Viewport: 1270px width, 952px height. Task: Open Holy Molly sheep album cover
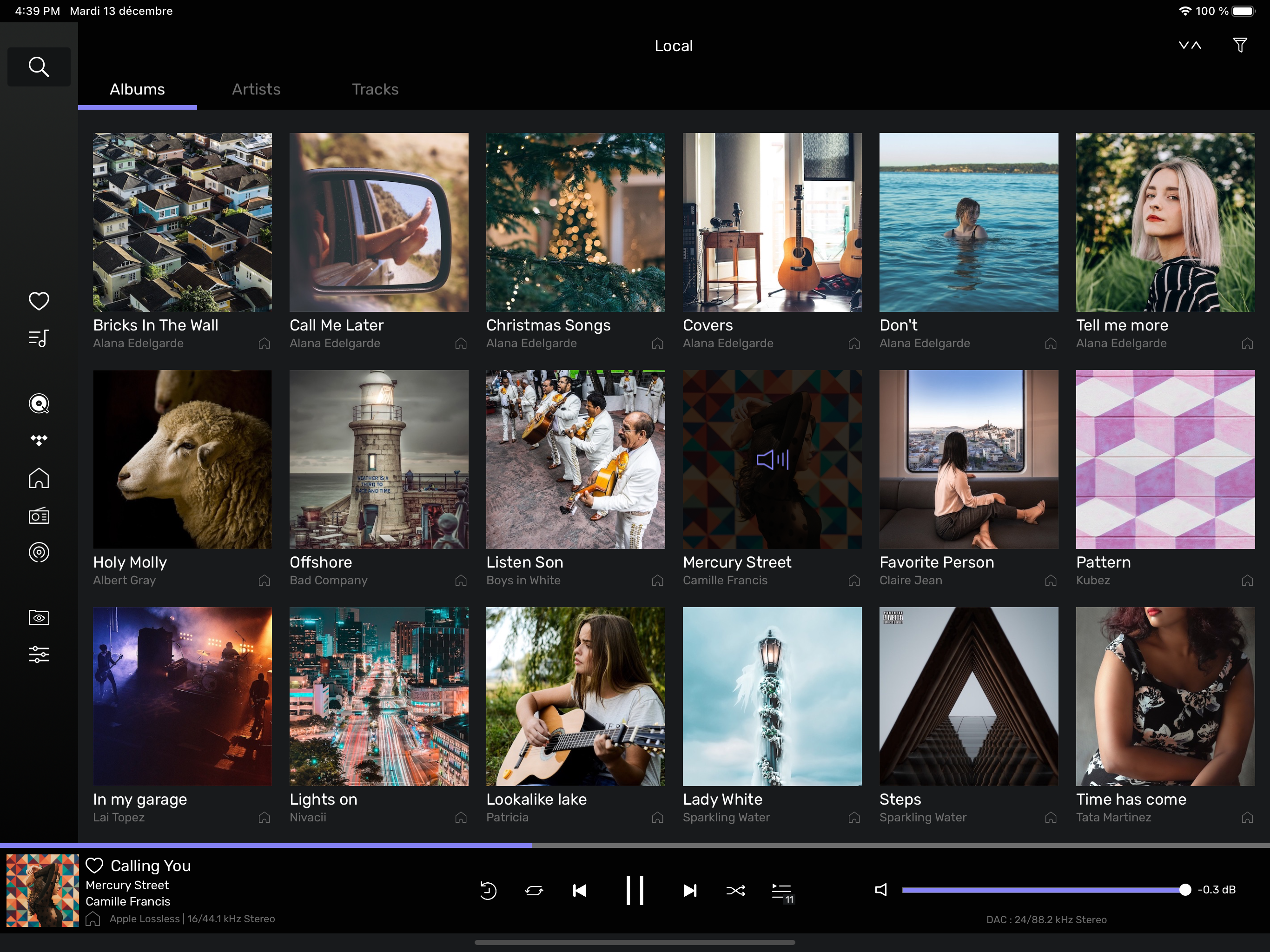pos(182,459)
